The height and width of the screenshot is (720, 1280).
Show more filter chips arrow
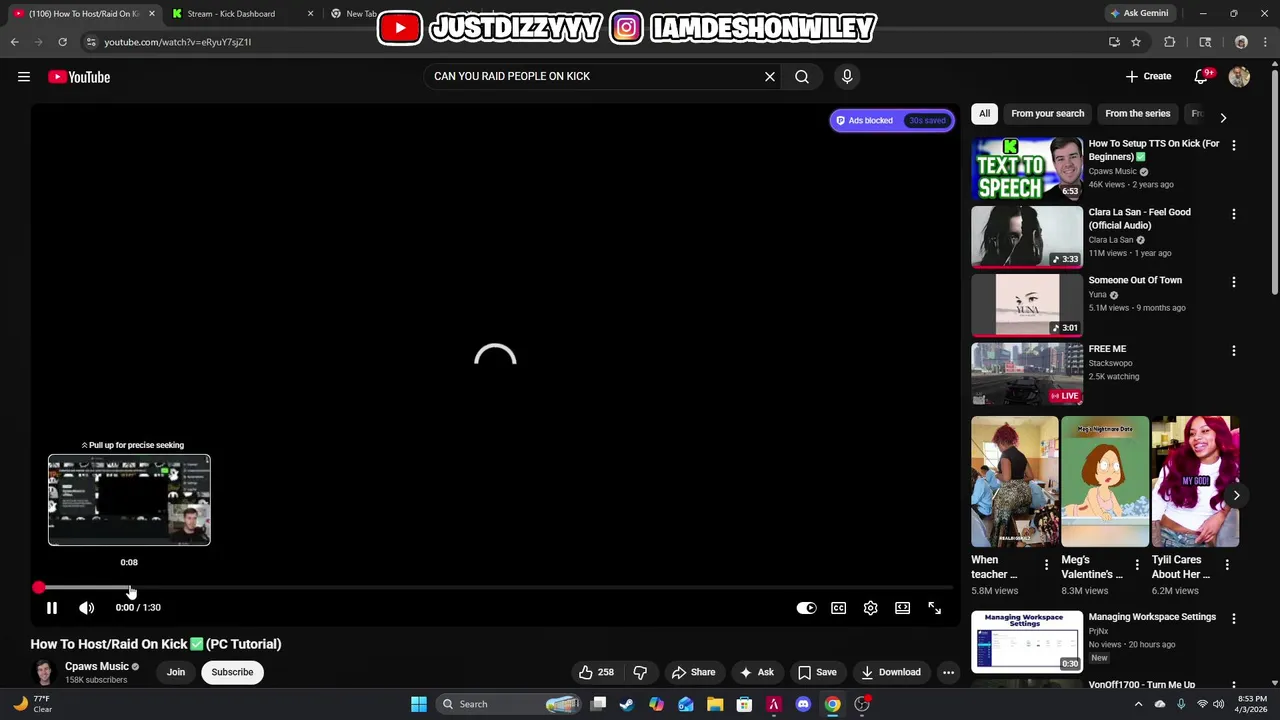tap(1223, 117)
